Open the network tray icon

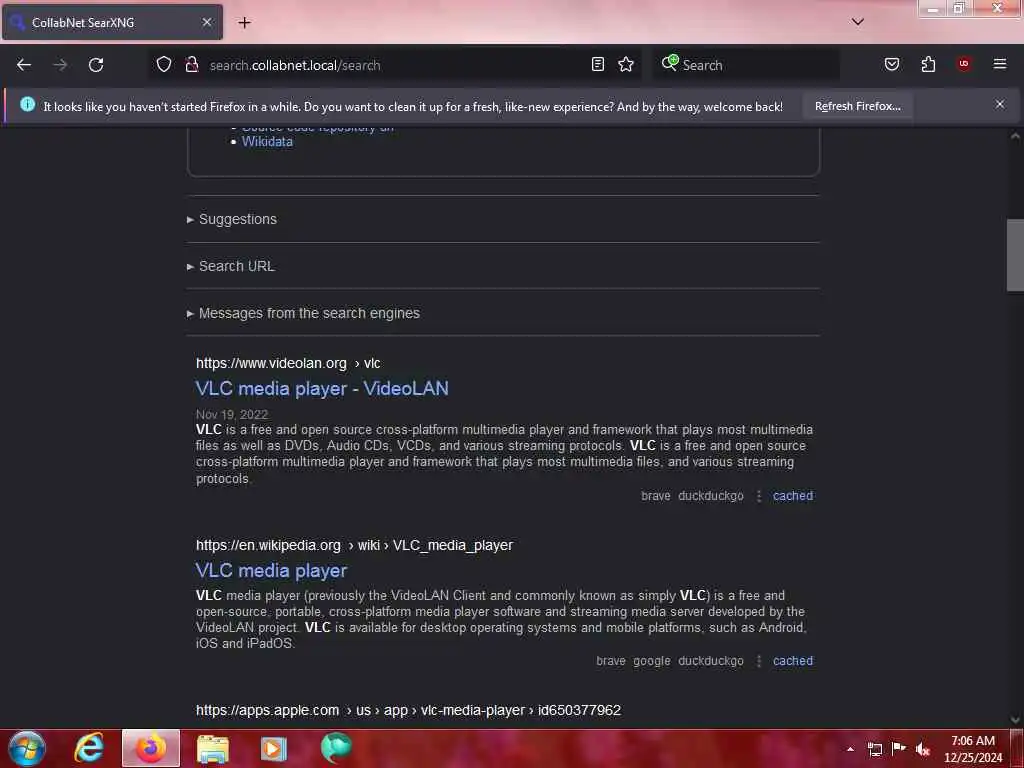(875, 749)
